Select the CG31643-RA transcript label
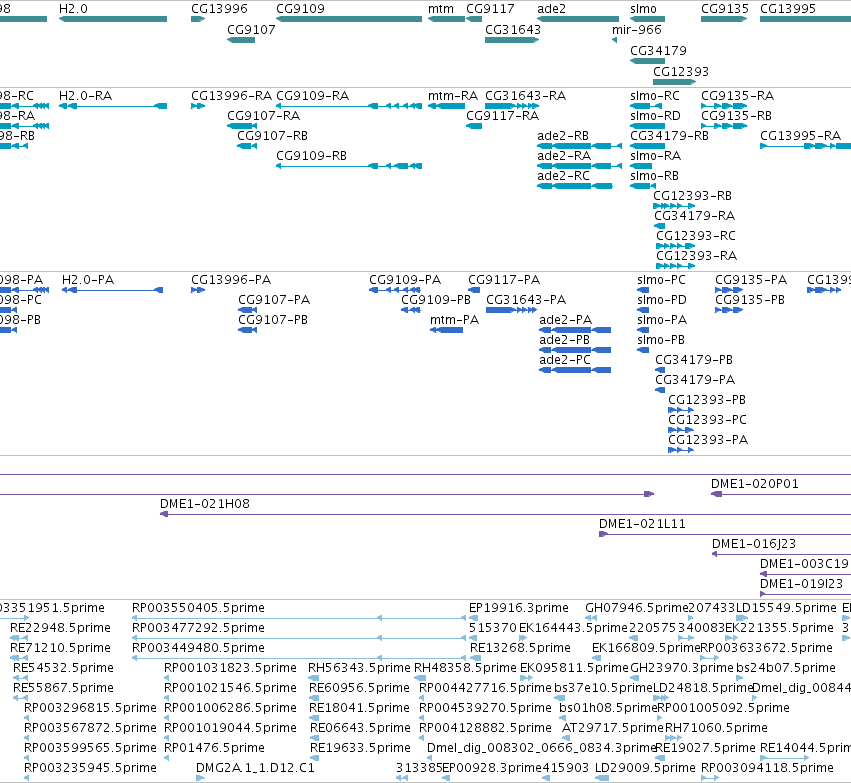The width and height of the screenshot is (851, 783). (525, 96)
